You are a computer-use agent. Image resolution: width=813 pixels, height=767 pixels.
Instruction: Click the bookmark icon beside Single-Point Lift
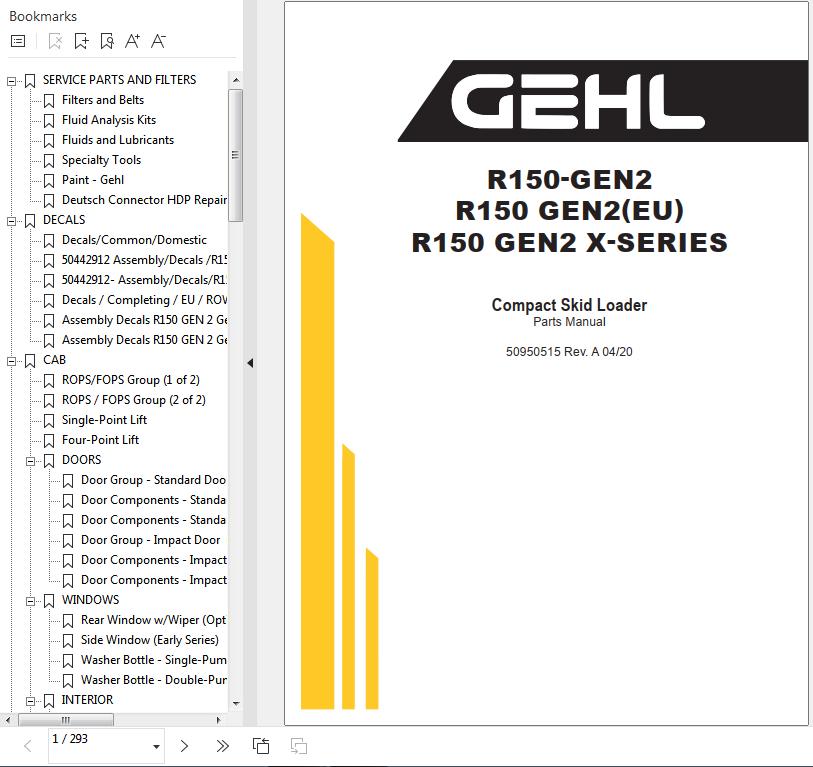(49, 421)
